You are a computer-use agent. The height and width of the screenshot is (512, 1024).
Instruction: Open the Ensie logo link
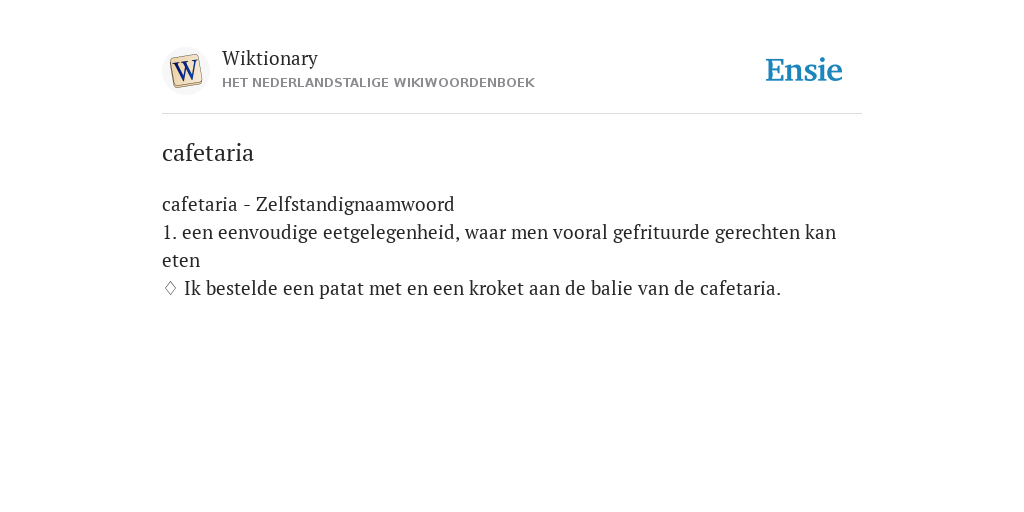(804, 70)
